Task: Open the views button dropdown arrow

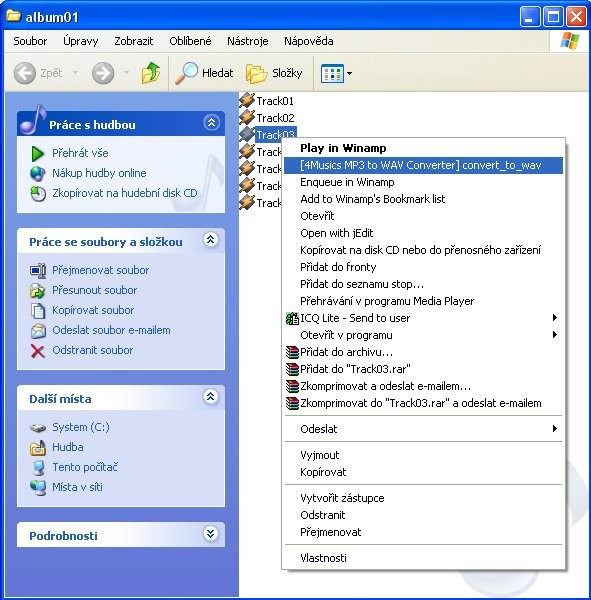Action: coord(349,73)
